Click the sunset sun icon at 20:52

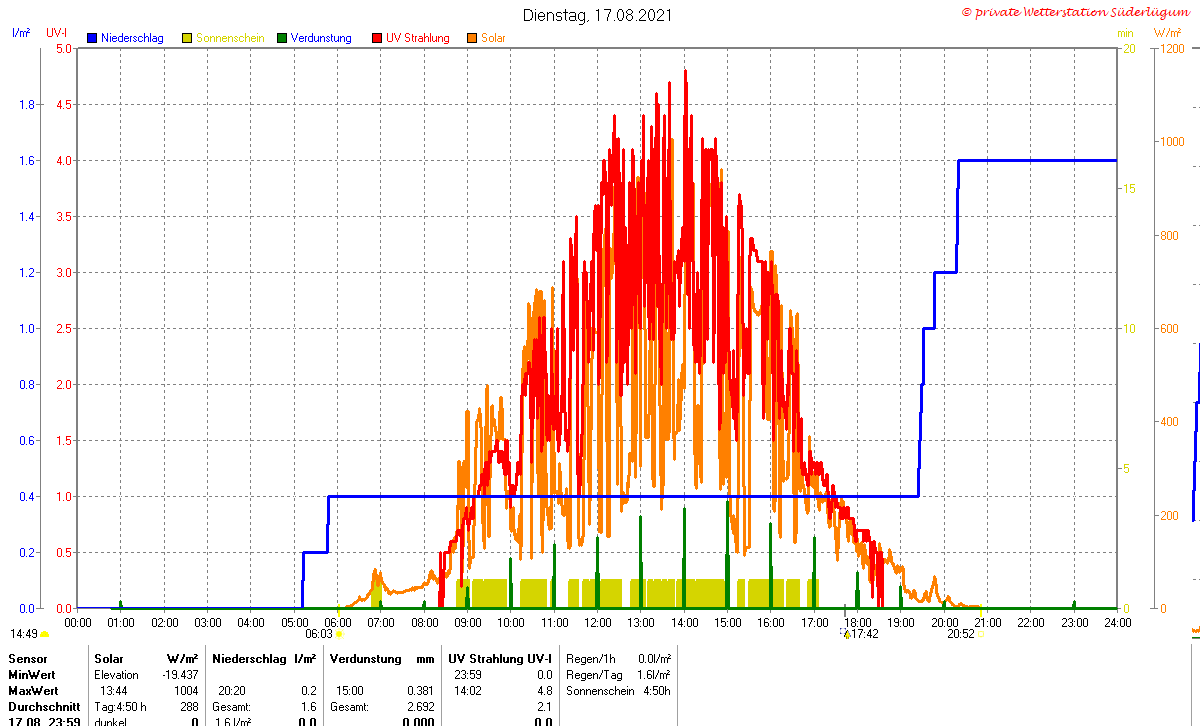(x=980, y=634)
